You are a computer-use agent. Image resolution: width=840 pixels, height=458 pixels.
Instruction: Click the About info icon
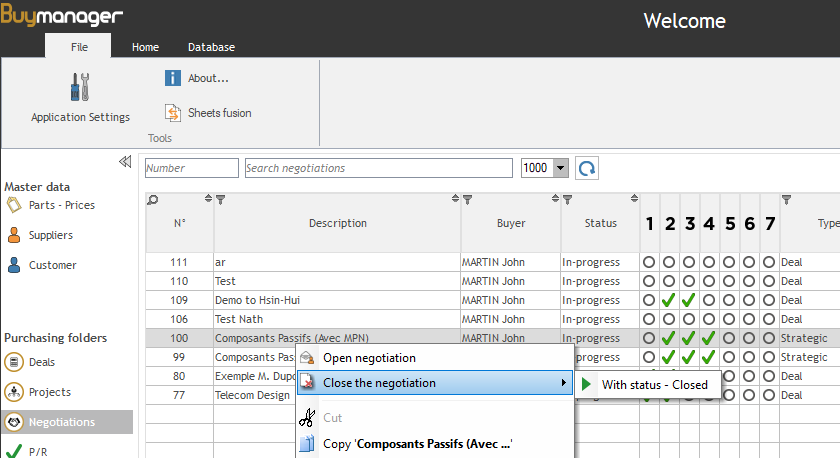(172, 78)
